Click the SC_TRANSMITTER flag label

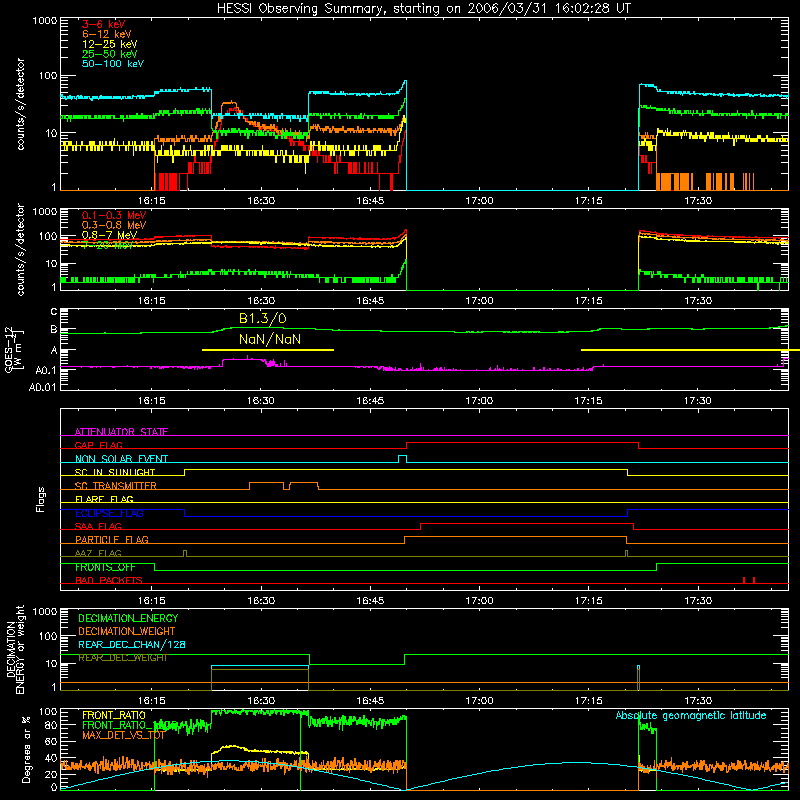click(x=116, y=486)
